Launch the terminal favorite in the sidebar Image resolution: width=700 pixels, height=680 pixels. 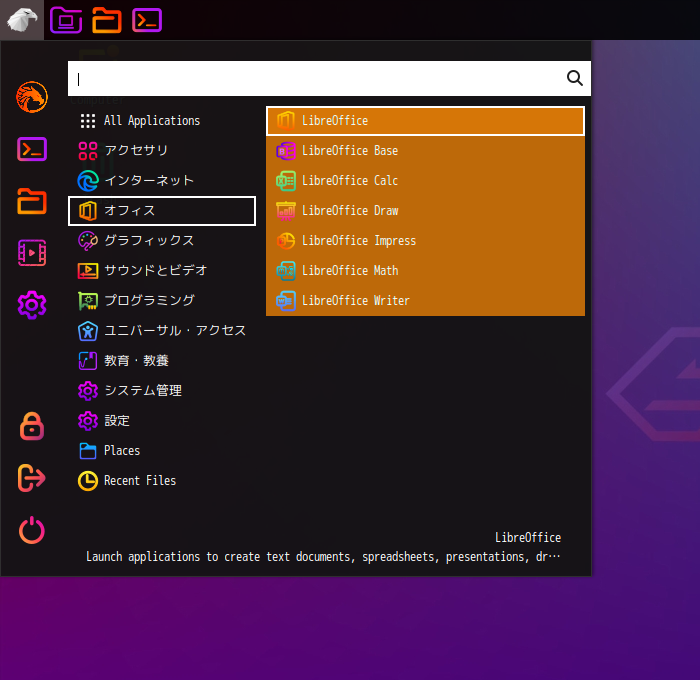32,149
